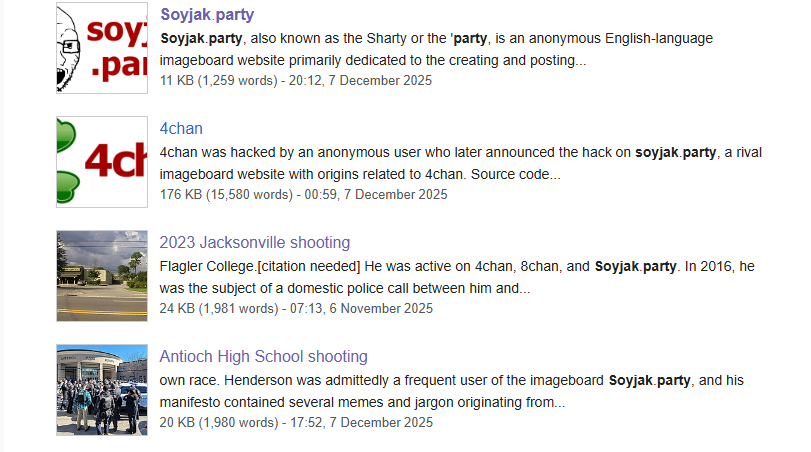Click the 4chan clover logo thumbnail
Screen dimensions: 811x452
102,162
